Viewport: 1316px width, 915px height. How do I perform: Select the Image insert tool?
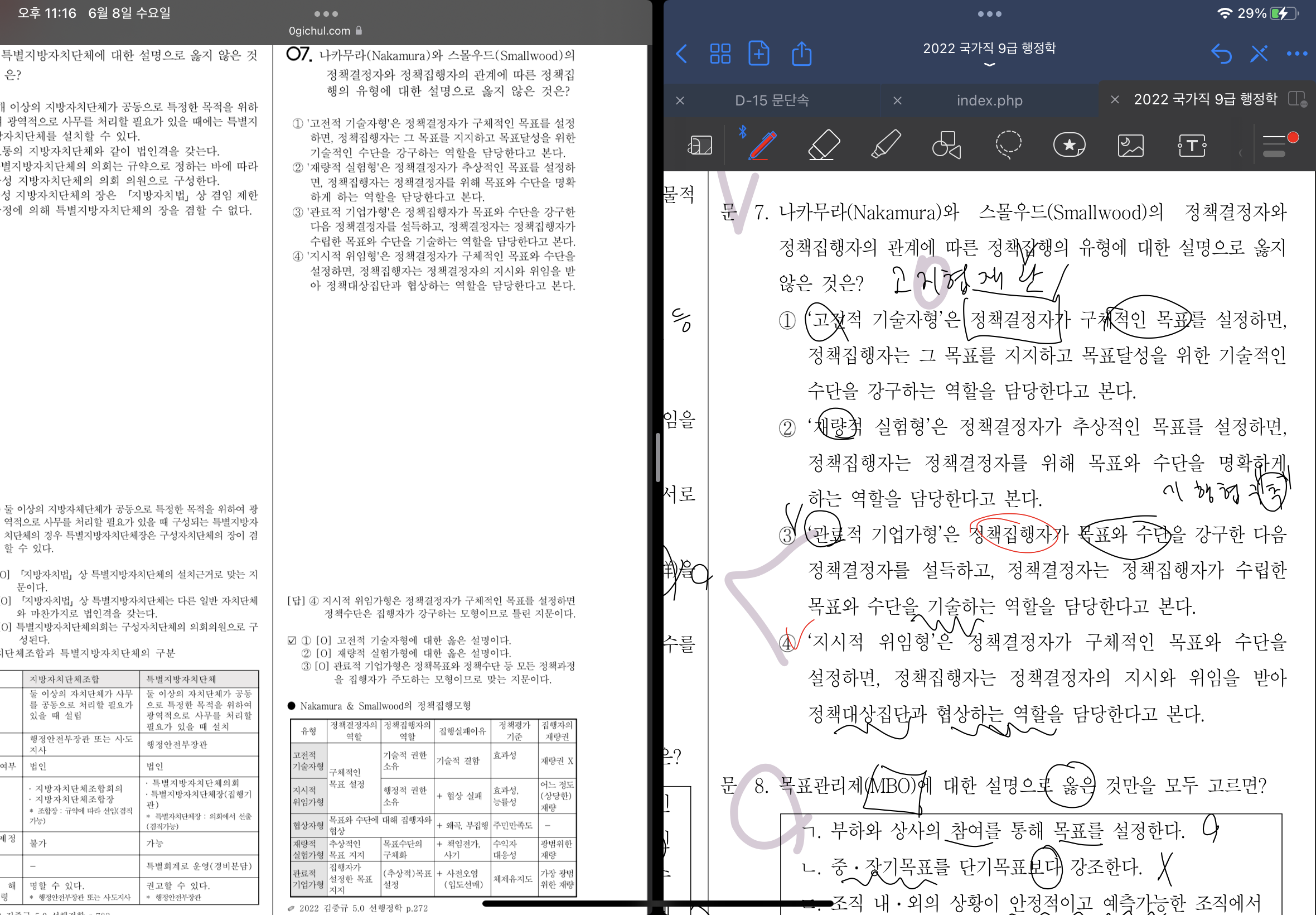pos(1130,145)
